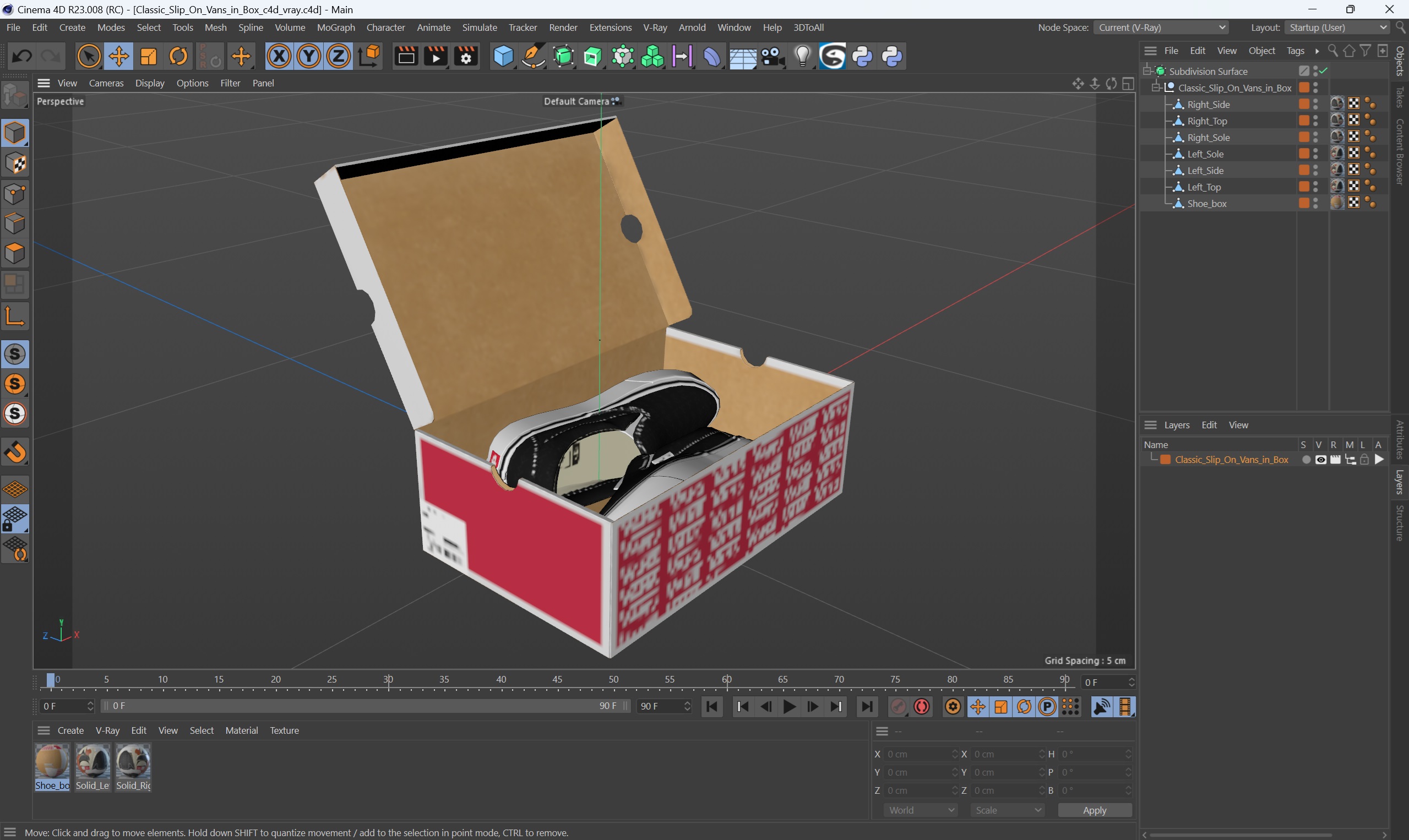Add Subdivision Surface generator icon
Screen dimensions: 1409x840
click(x=563, y=56)
